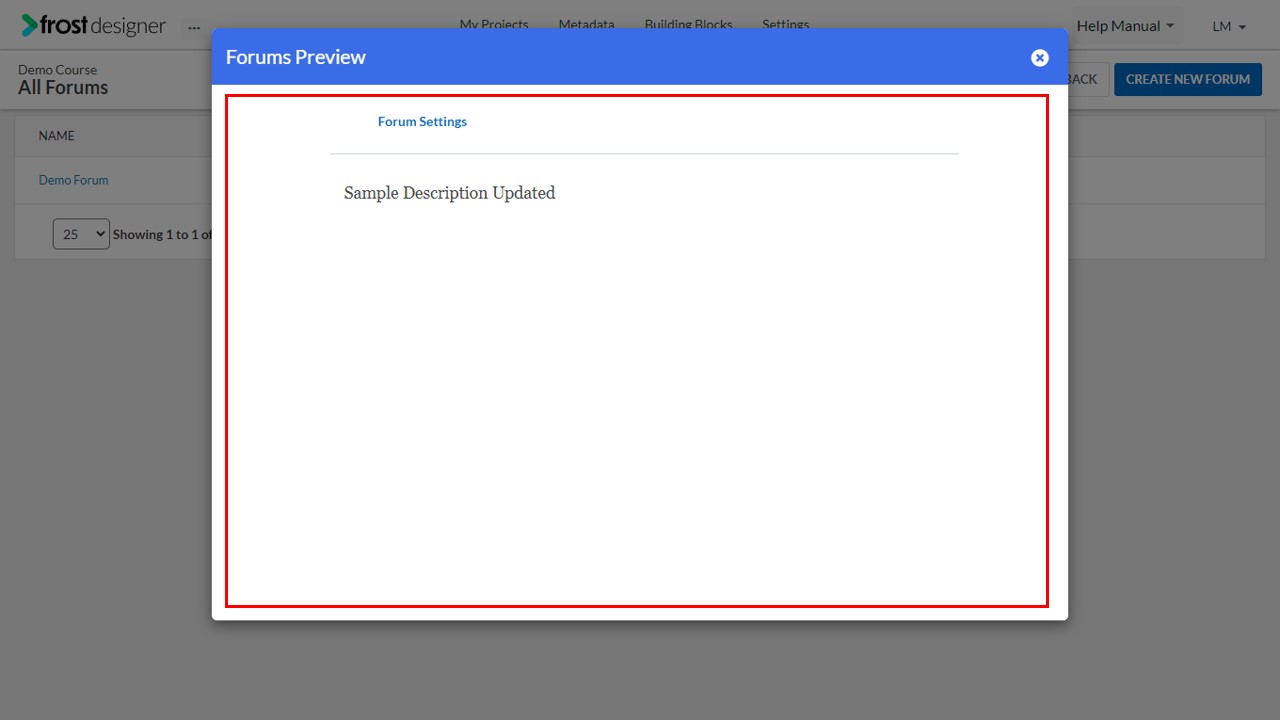Open the Metadata navigation item
This screenshot has width=1280, height=720.
pos(586,24)
